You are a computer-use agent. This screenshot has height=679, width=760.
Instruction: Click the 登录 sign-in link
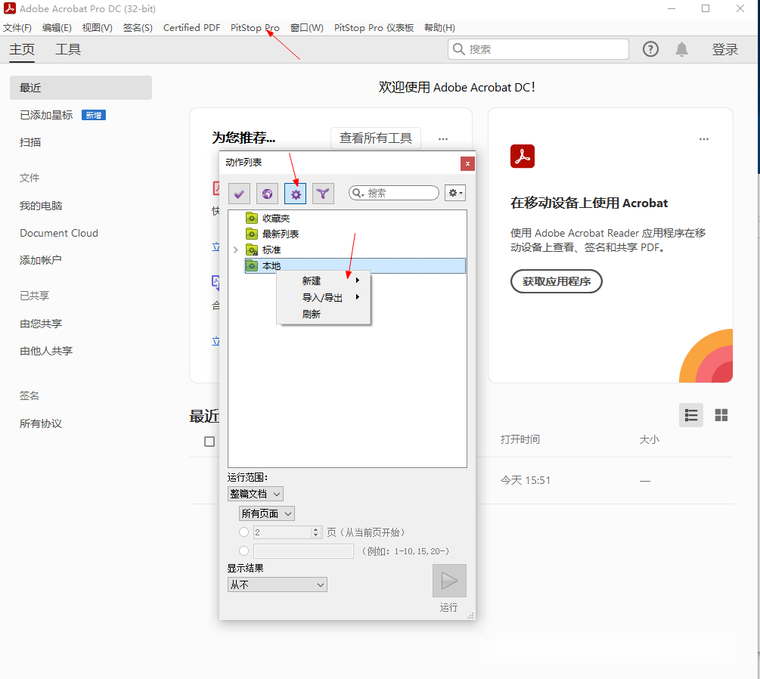pyautogui.click(x=725, y=49)
